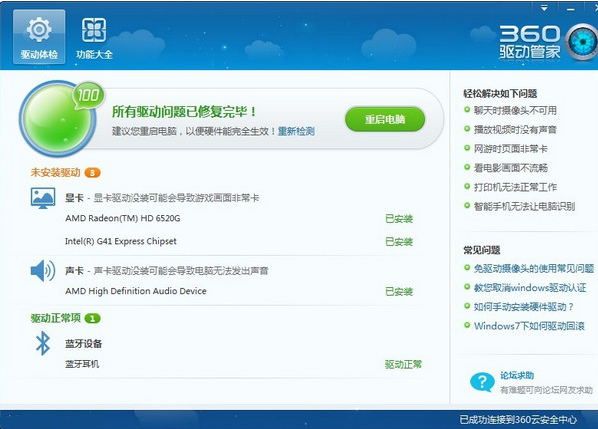Click the 显卡 display card icon
The width and height of the screenshot is (598, 429).
(43, 198)
